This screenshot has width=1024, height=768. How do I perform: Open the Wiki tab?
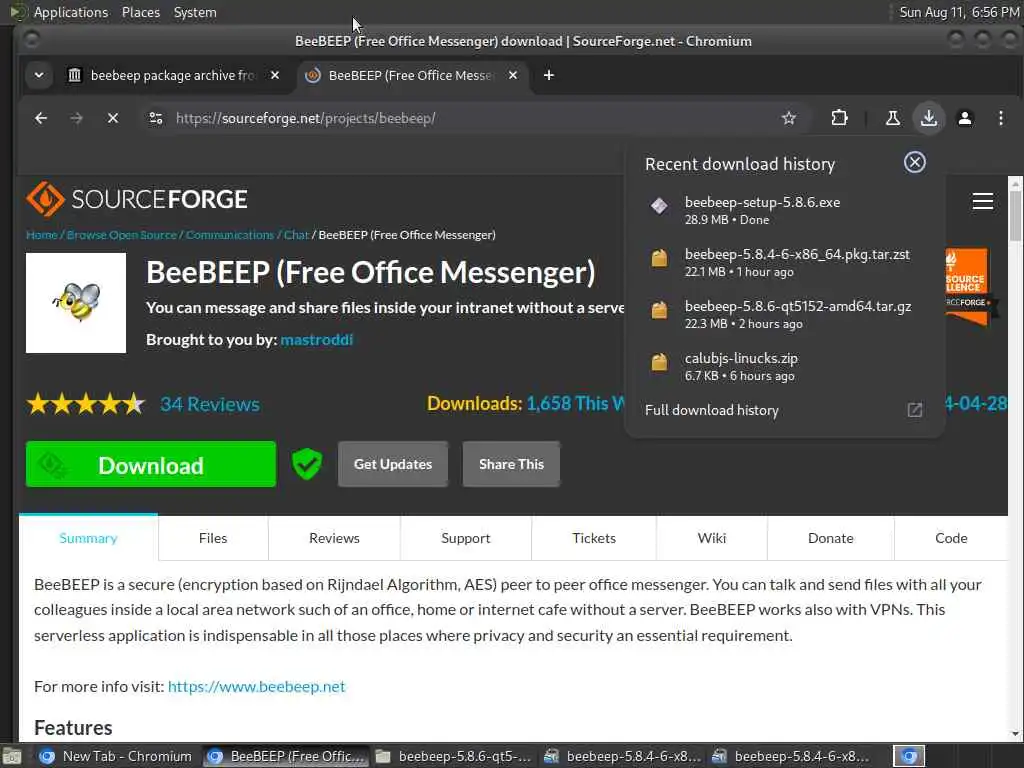712,538
